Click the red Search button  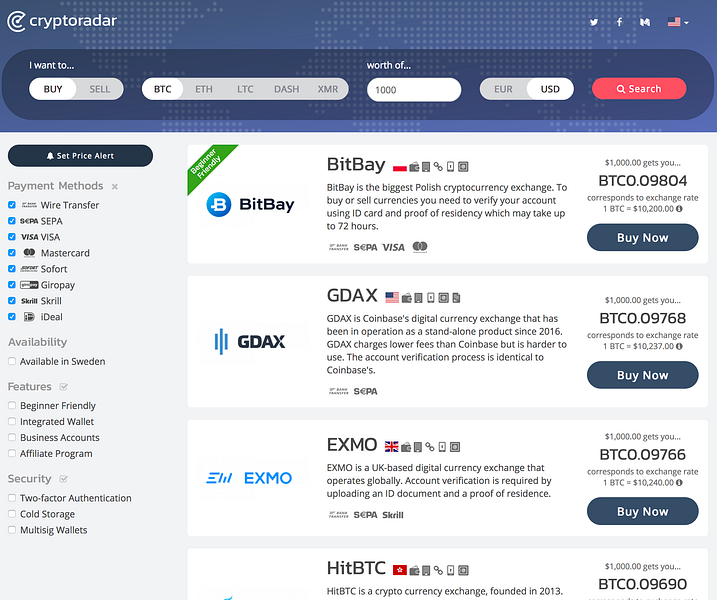[x=639, y=88]
